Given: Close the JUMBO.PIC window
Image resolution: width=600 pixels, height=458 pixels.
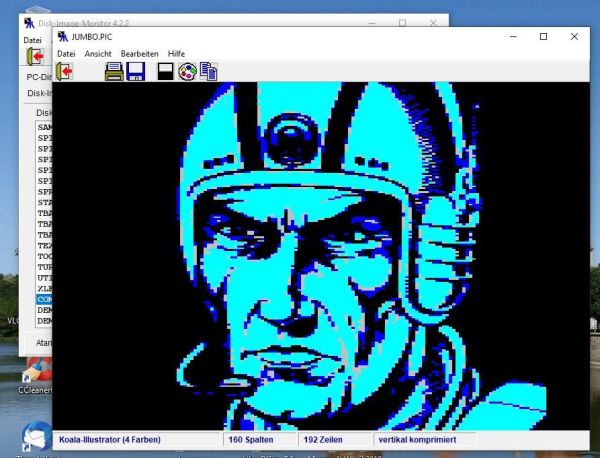Looking at the screenshot, I should coord(574,36).
